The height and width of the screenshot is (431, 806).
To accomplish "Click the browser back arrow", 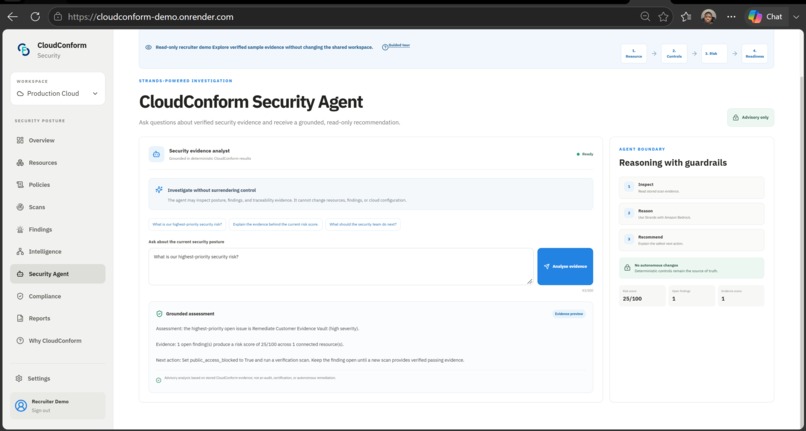I will coord(12,16).
